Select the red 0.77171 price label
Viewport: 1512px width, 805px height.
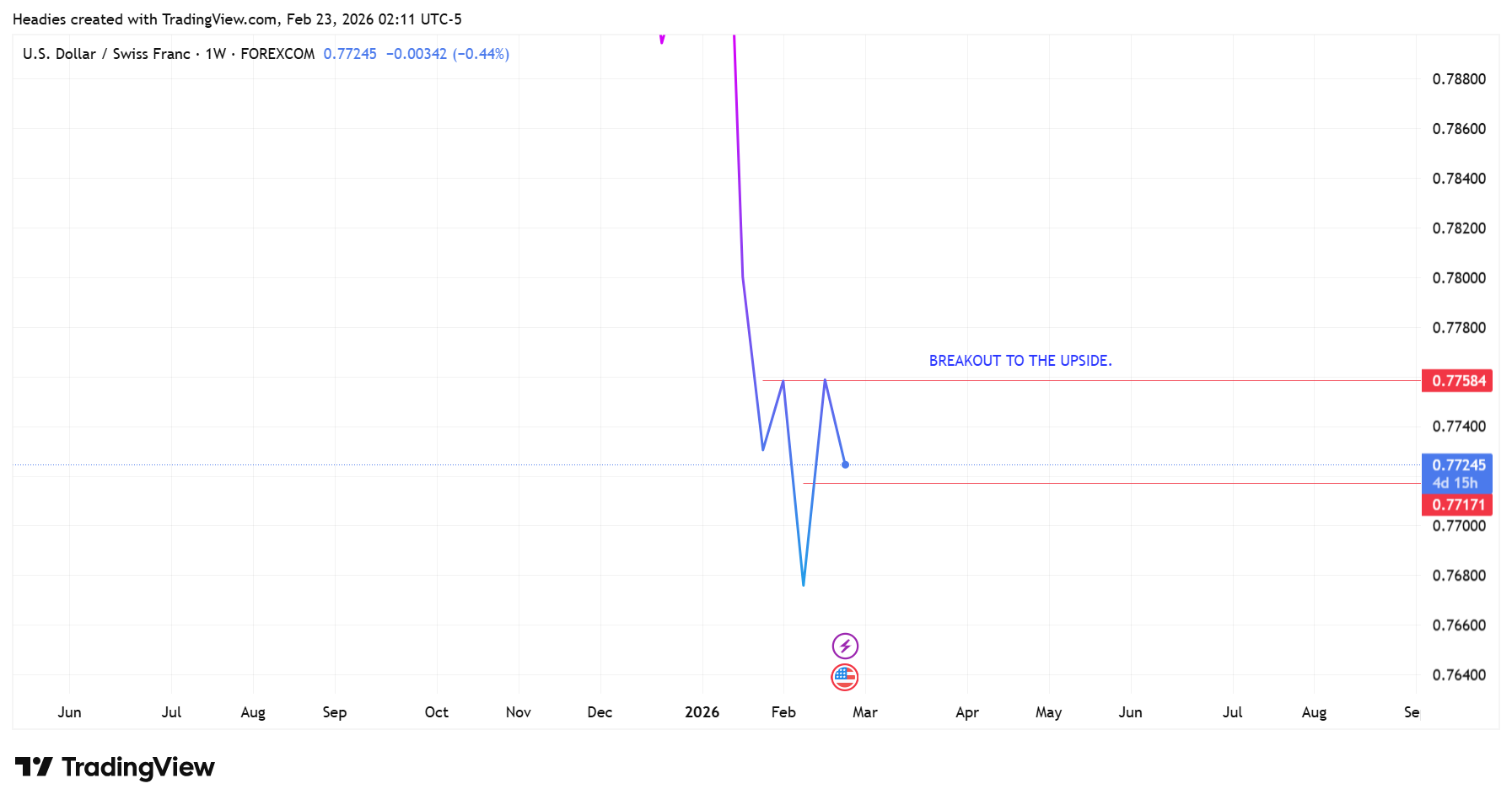click(1457, 505)
